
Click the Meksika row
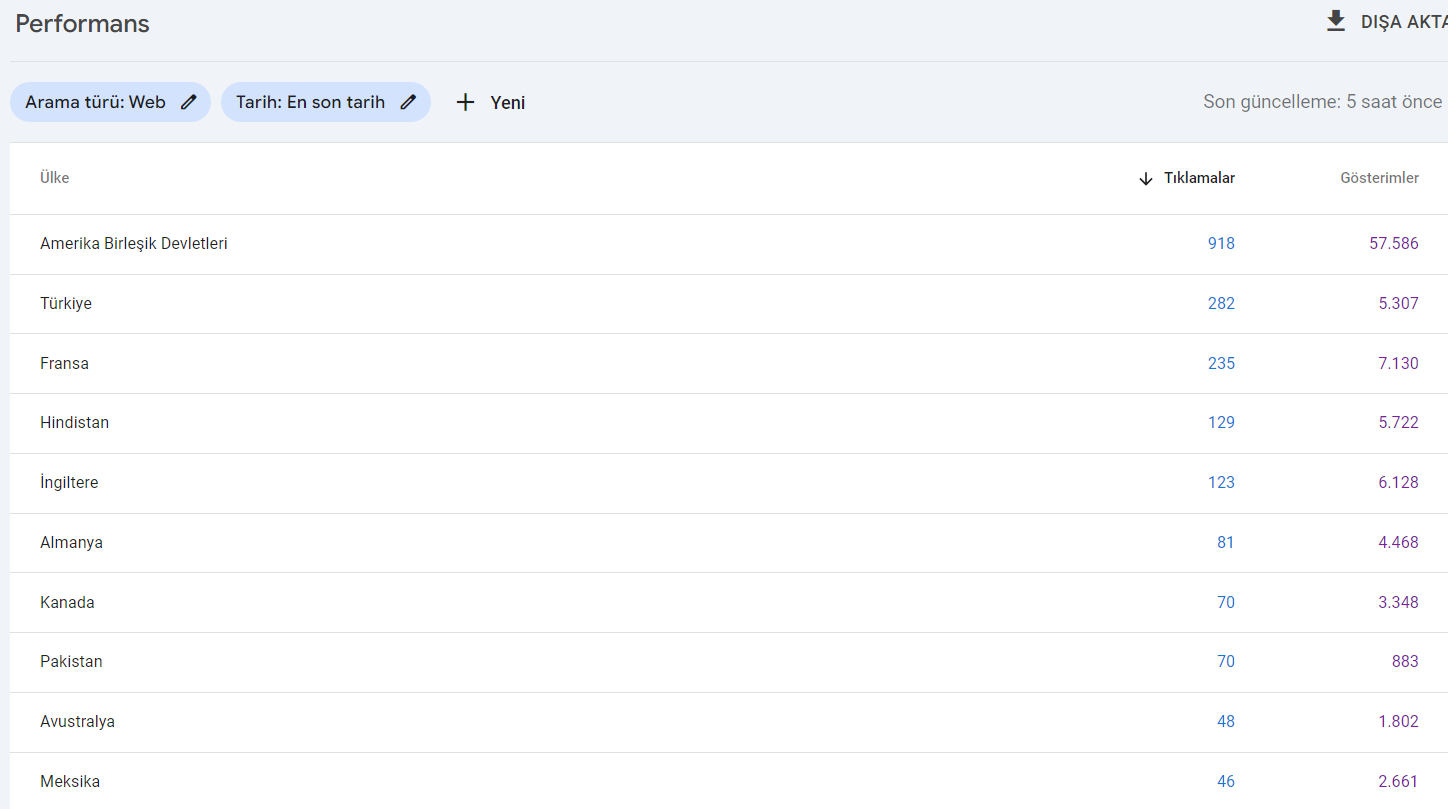coord(729,781)
